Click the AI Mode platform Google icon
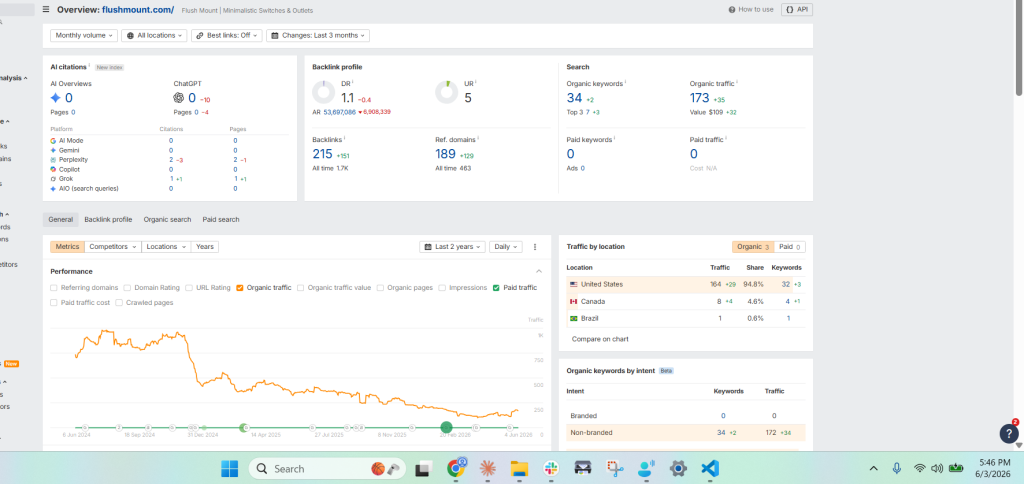The width and height of the screenshot is (1024, 484). pos(53,140)
